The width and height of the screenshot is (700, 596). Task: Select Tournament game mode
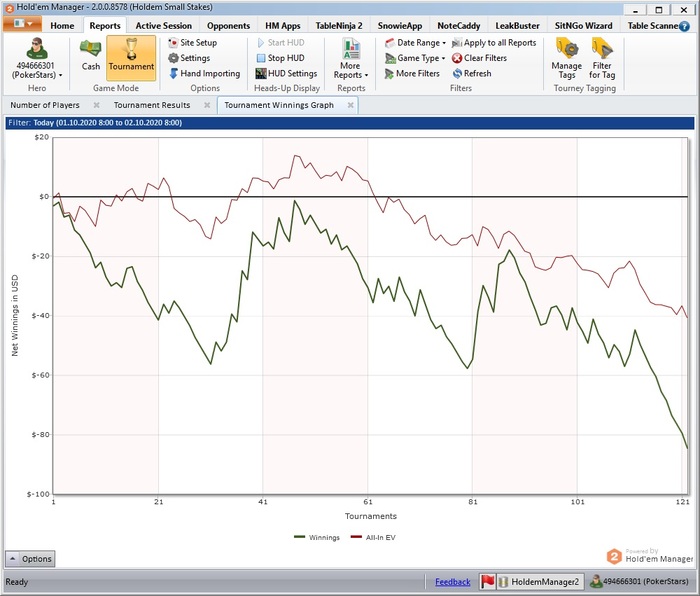click(131, 56)
